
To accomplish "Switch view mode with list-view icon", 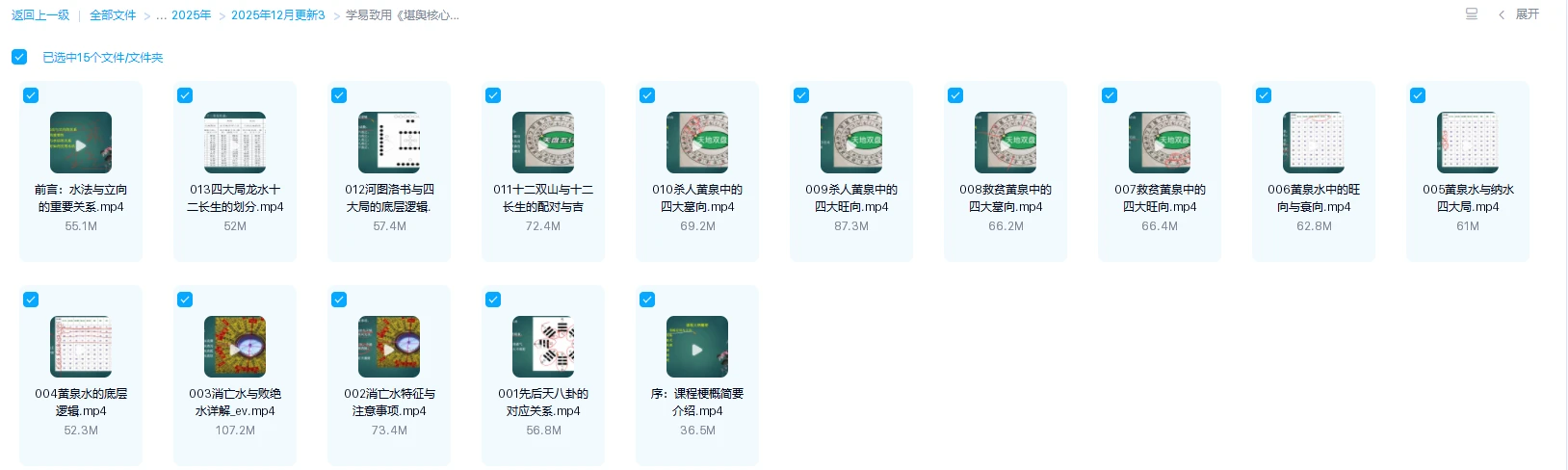I will (1471, 14).
